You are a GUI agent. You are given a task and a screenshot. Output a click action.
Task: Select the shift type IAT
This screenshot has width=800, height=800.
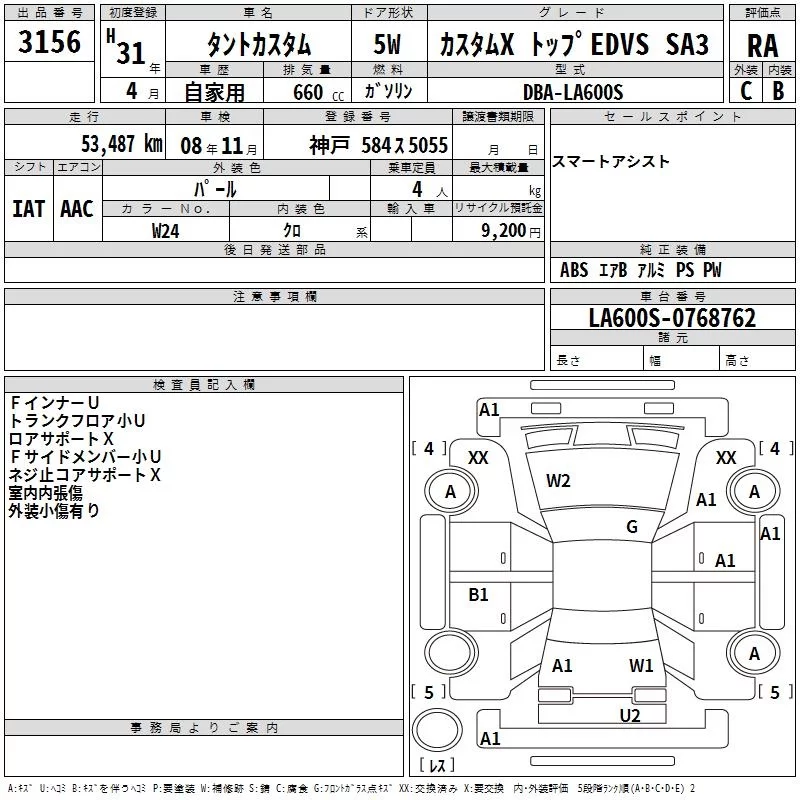pos(29,209)
